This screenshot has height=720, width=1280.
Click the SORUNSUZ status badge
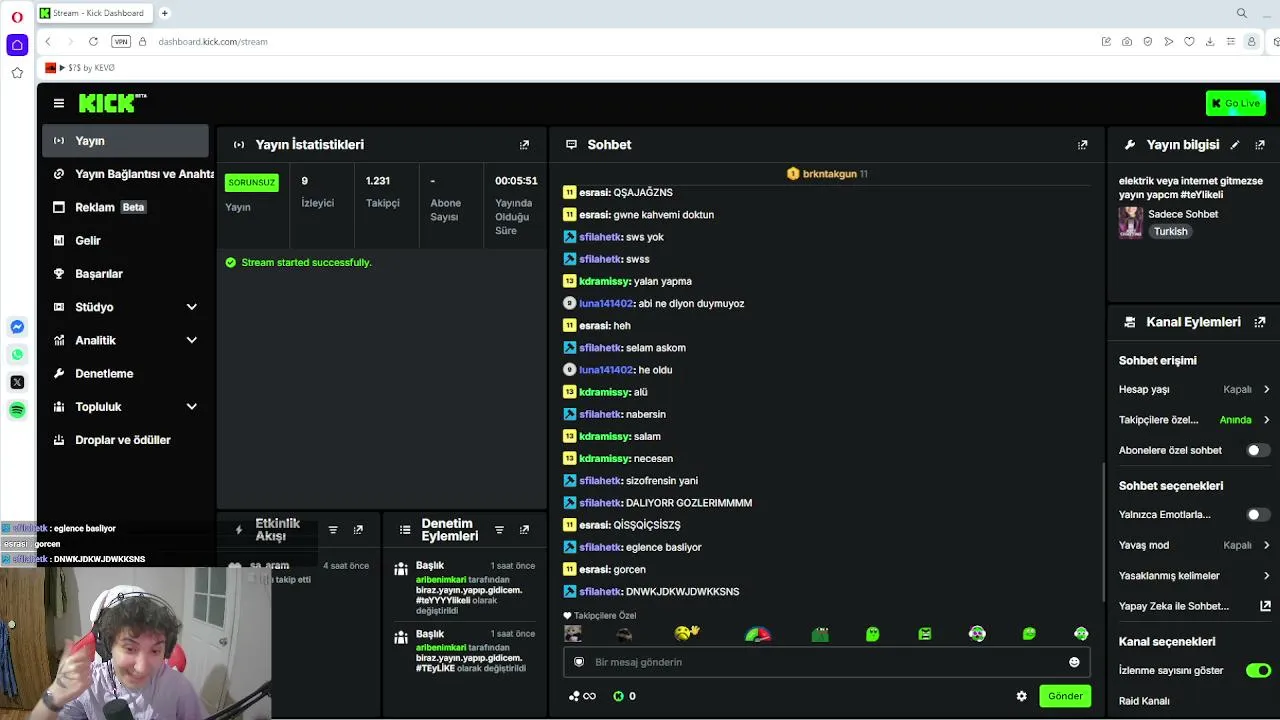click(x=251, y=182)
